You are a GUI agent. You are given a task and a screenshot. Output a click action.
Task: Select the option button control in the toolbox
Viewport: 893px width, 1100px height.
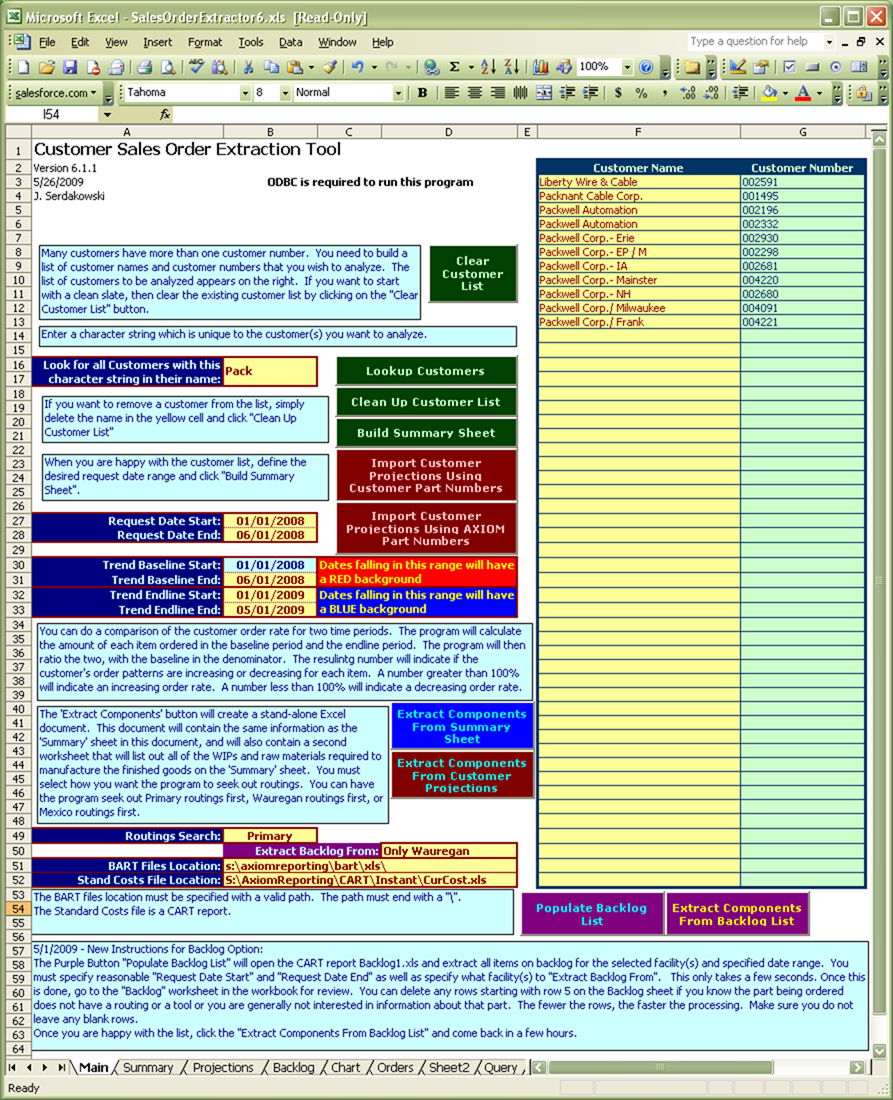click(835, 67)
